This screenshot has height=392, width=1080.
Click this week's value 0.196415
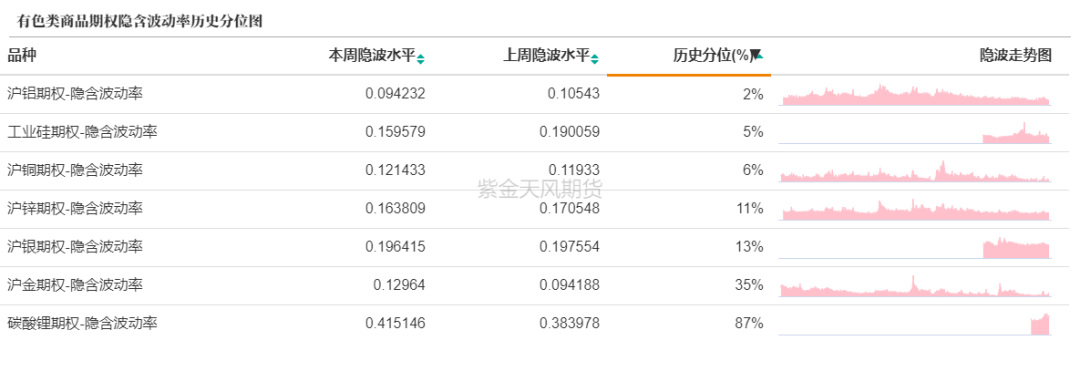click(x=395, y=247)
